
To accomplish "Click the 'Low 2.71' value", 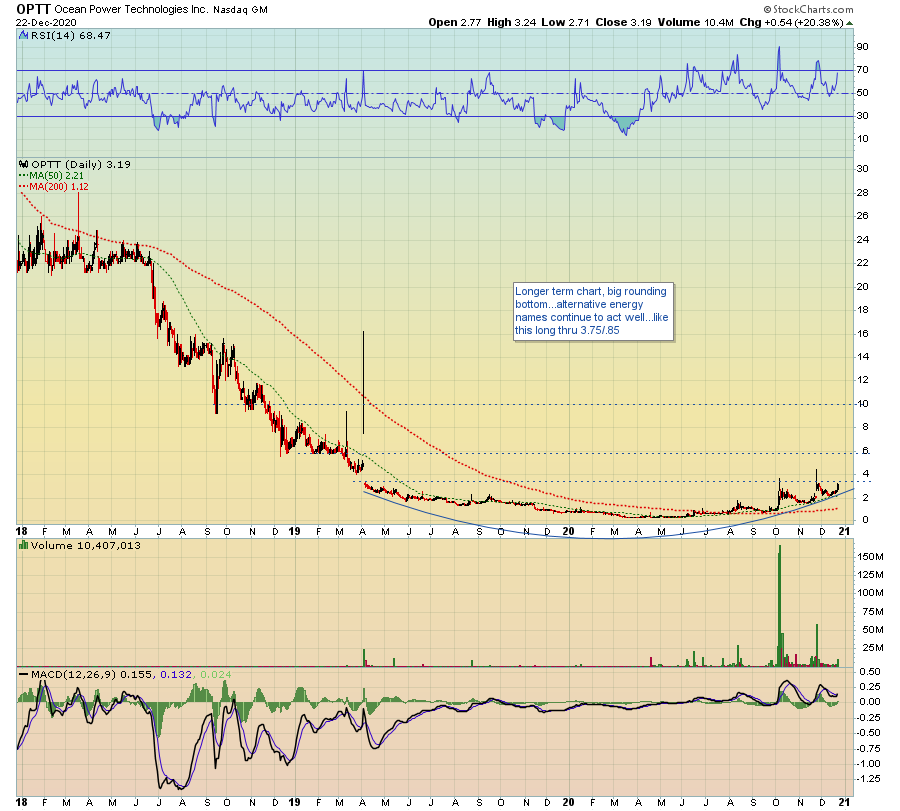I will point(565,22).
